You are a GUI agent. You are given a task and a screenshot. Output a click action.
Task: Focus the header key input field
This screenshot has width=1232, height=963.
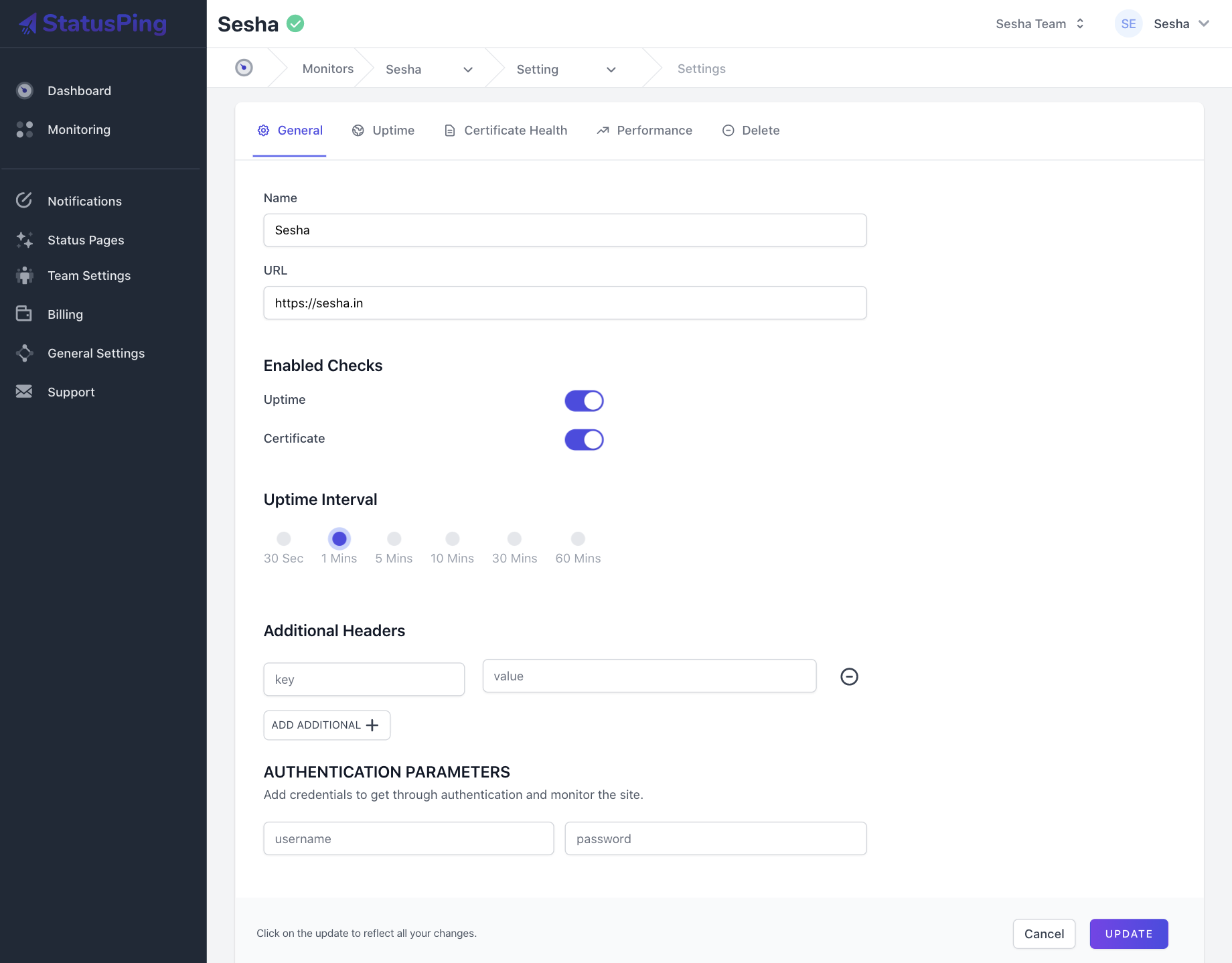coord(364,679)
